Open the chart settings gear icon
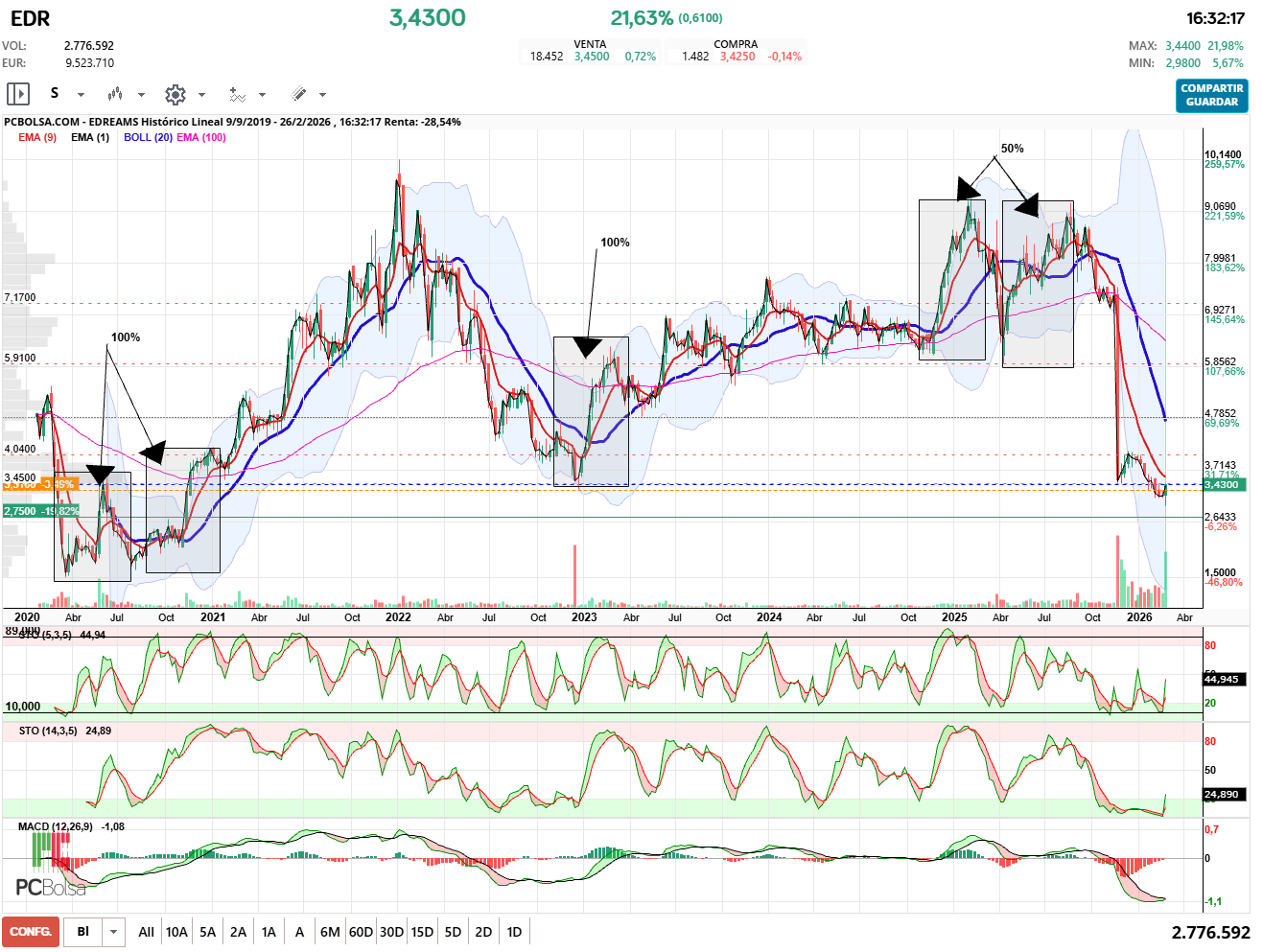The image size is (1263, 952). (x=175, y=94)
